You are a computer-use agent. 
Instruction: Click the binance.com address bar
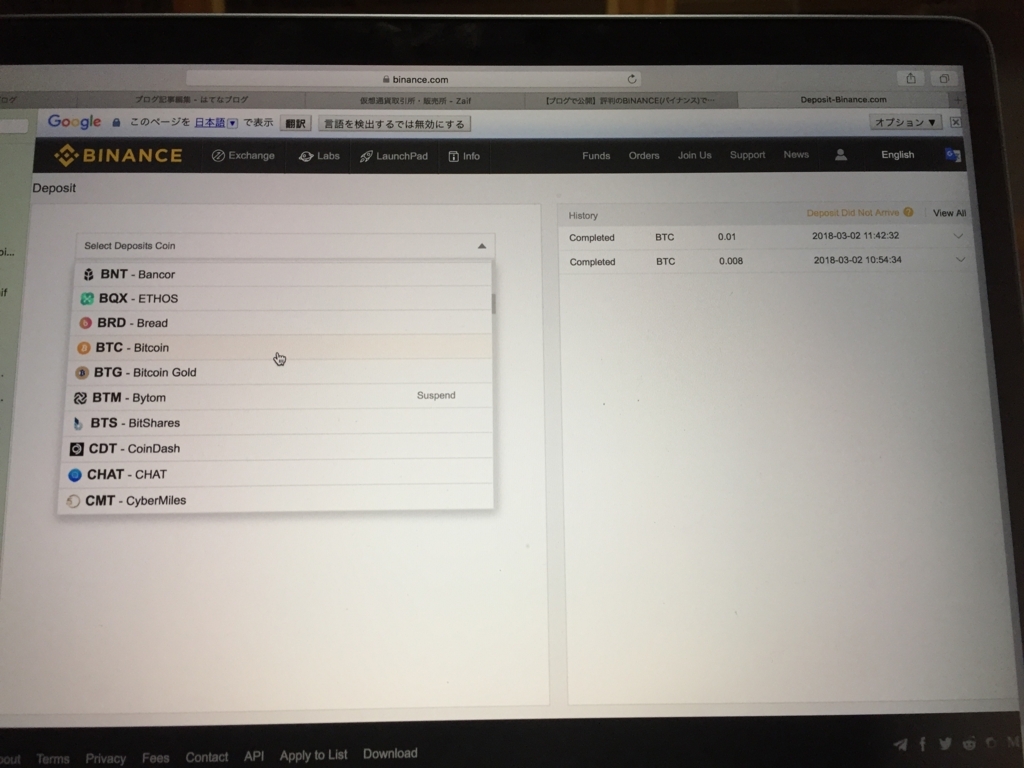coord(413,79)
